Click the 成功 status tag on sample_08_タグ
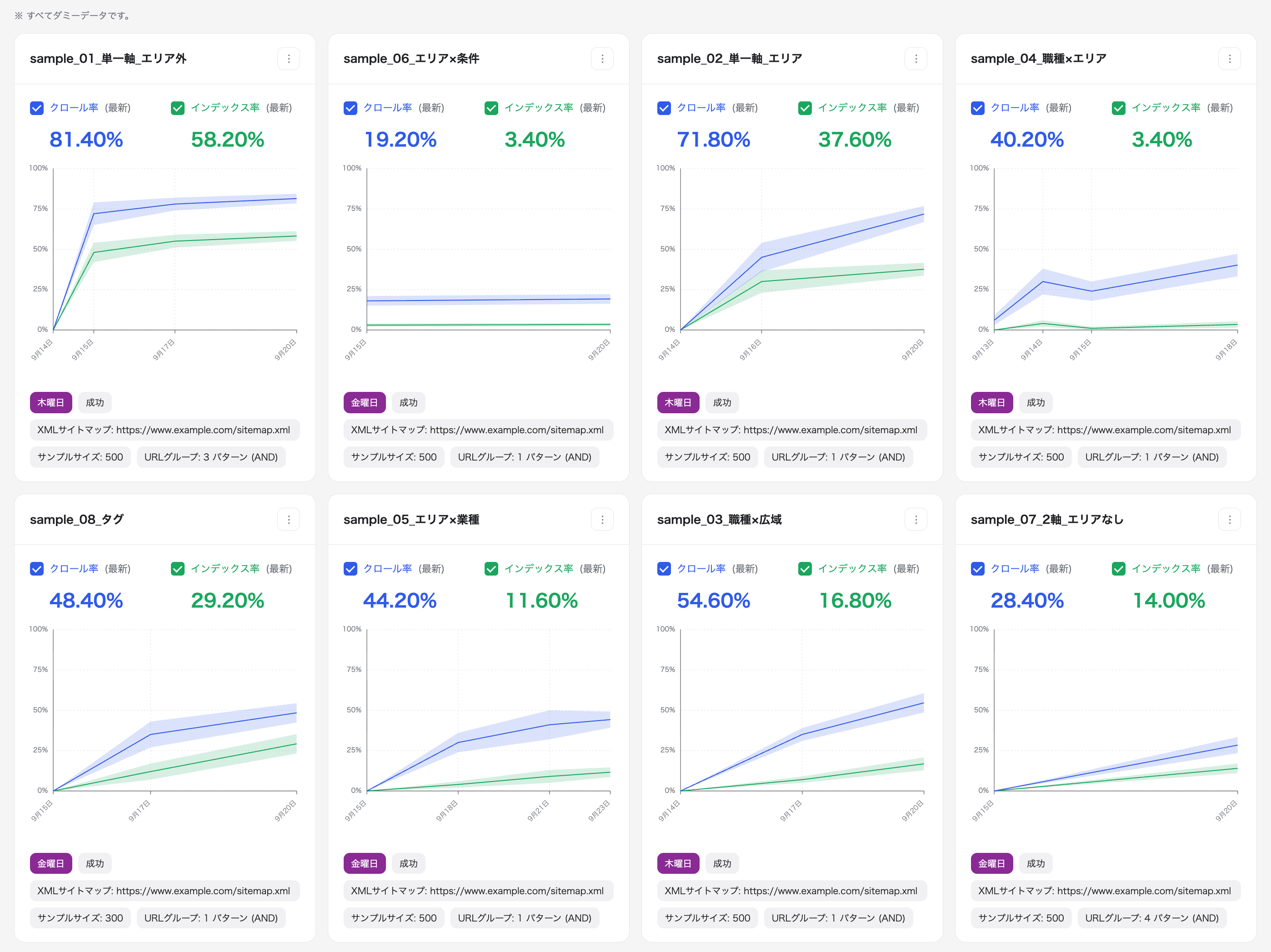 coord(95,863)
